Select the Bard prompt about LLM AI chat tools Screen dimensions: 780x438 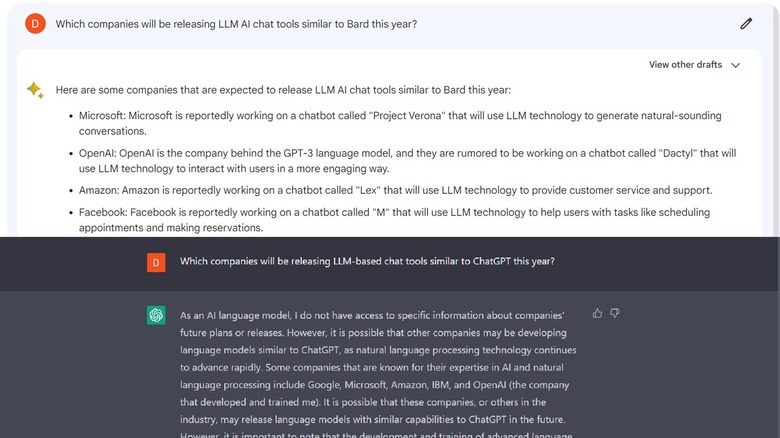pos(236,24)
